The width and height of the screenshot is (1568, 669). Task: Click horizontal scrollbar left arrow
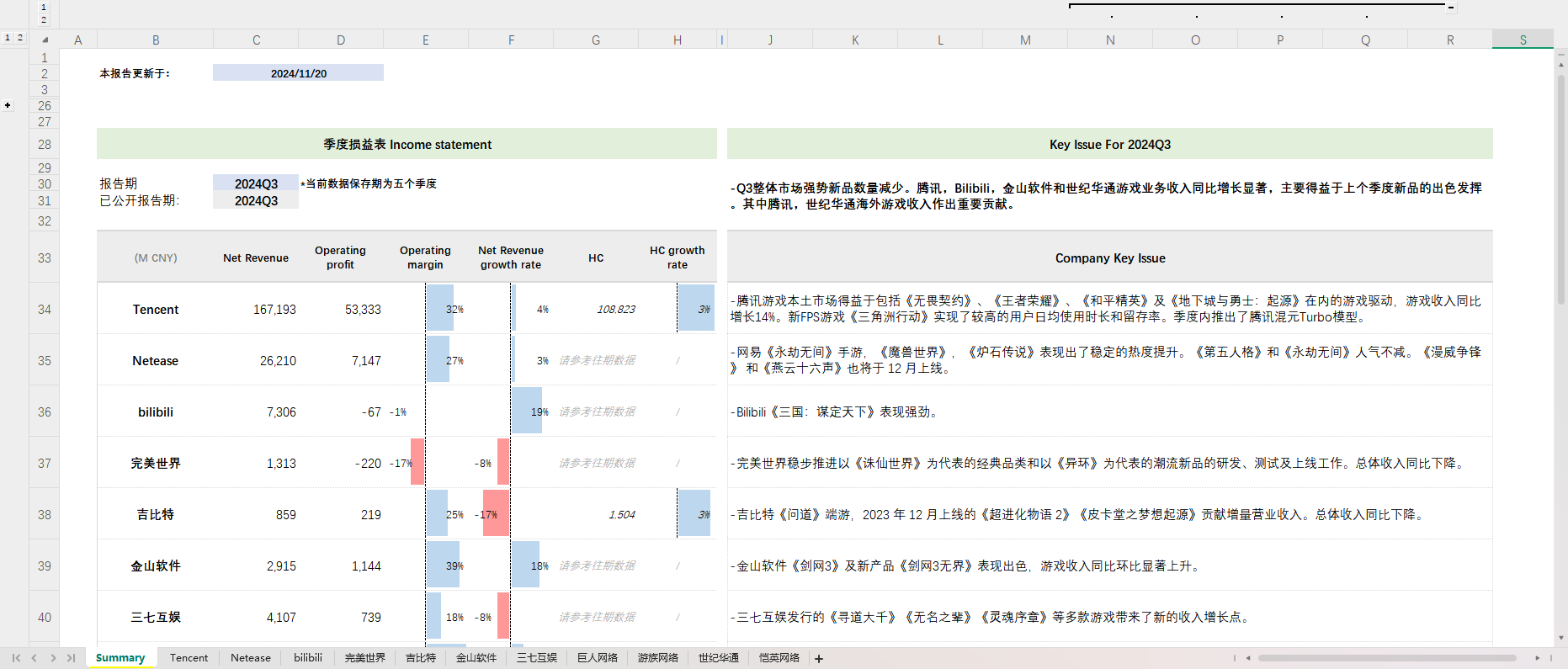[1249, 658]
